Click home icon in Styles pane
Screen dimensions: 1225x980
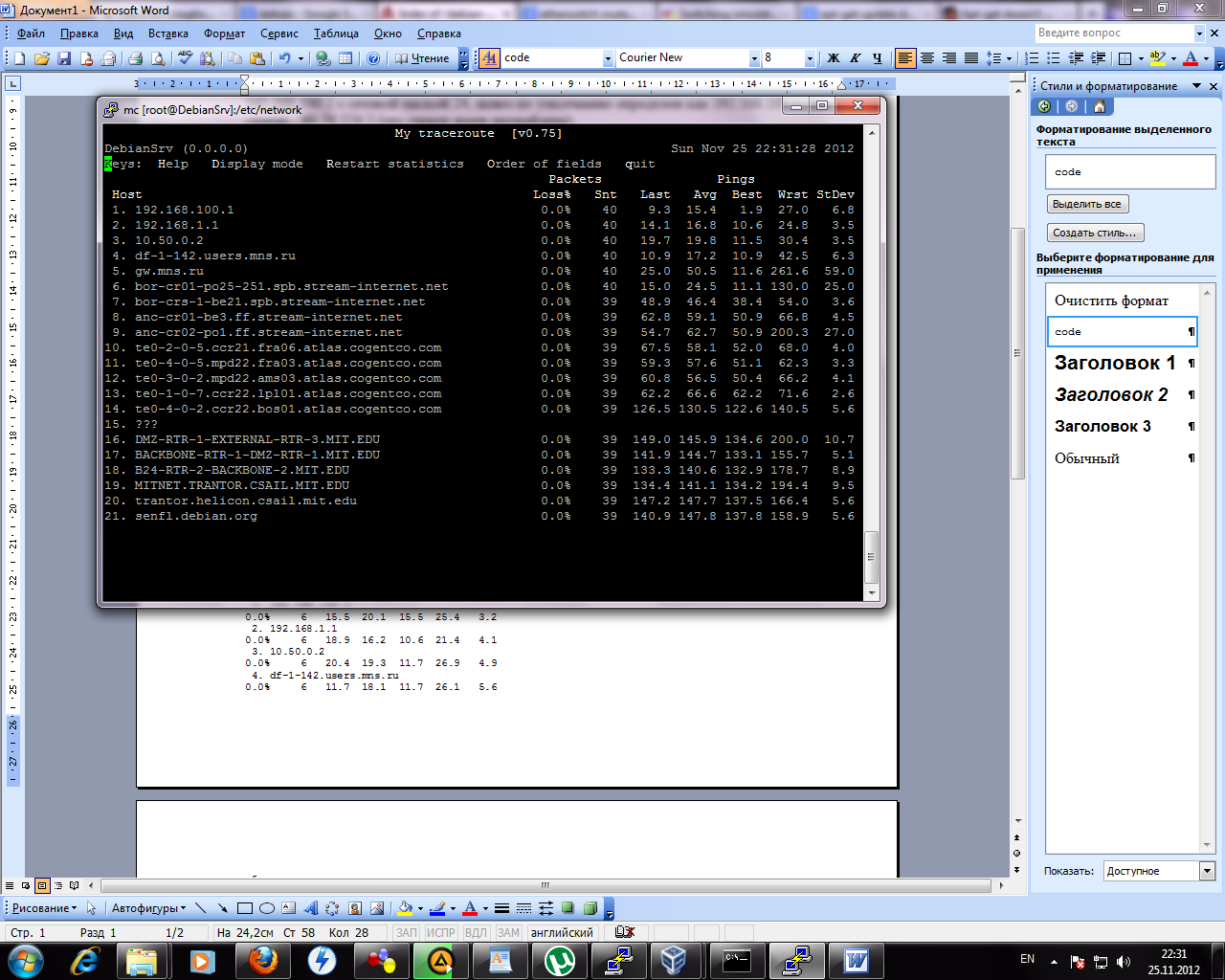(1099, 106)
